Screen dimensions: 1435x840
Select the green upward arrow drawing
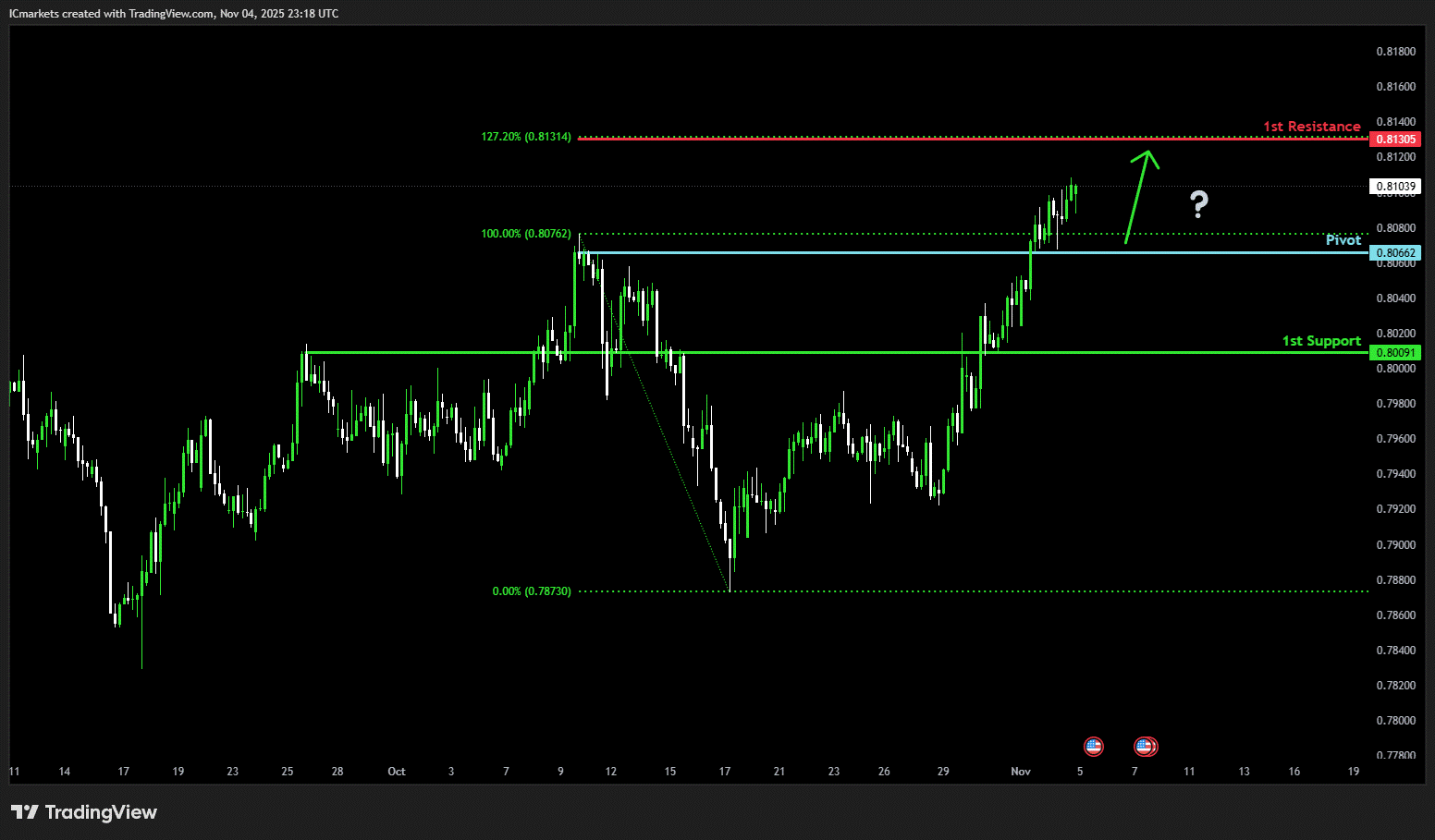click(x=1138, y=194)
